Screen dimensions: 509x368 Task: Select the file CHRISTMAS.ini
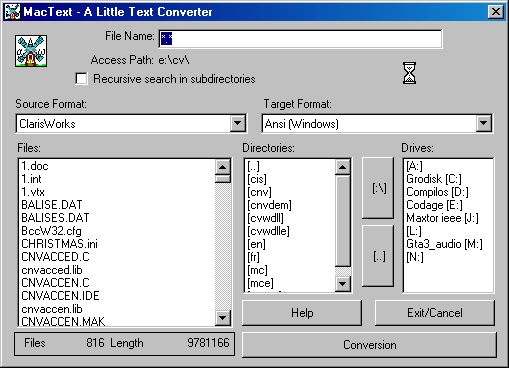59,244
